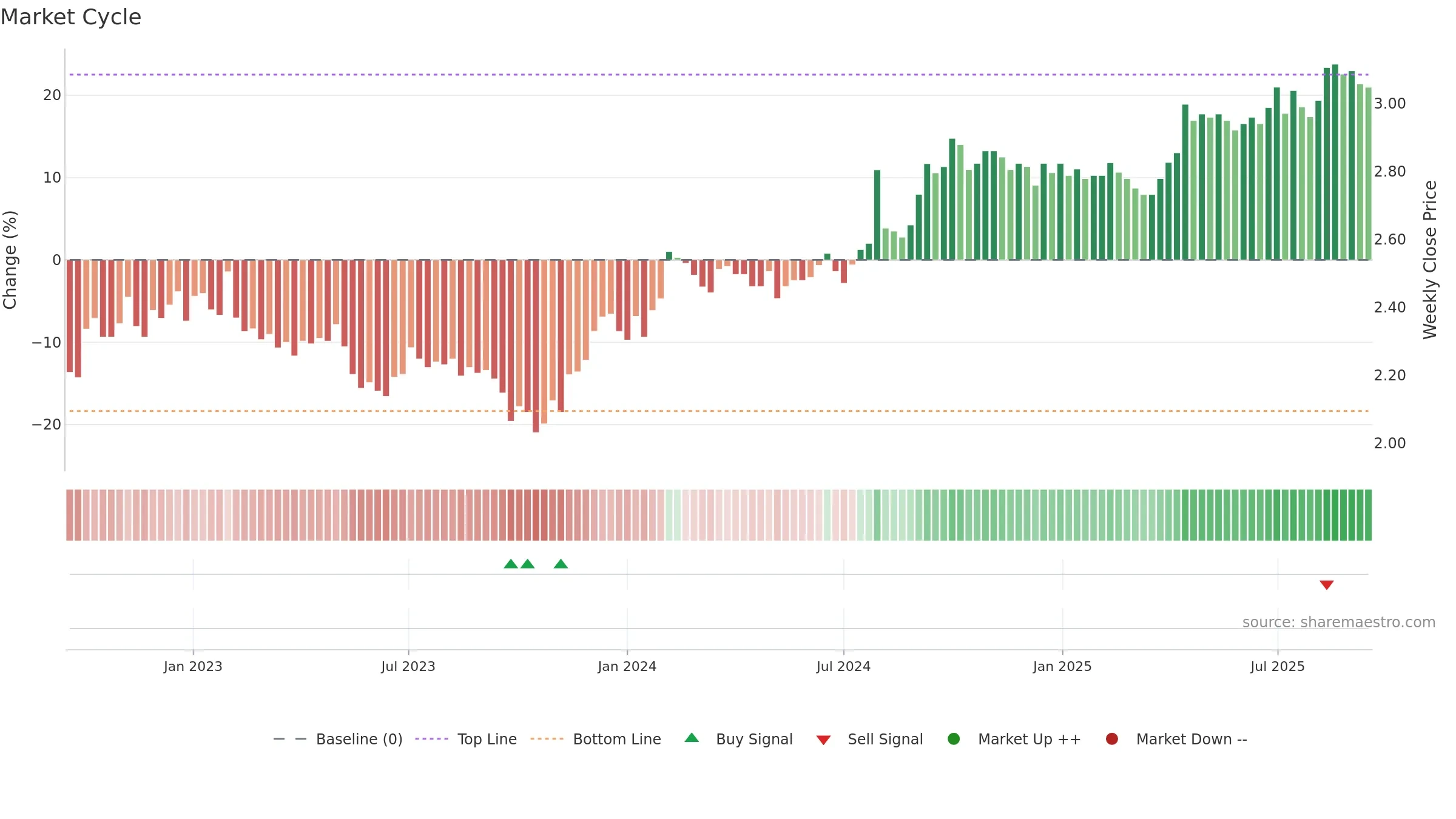
Task: Click the source: sharemaestro.com text
Action: (x=1339, y=622)
